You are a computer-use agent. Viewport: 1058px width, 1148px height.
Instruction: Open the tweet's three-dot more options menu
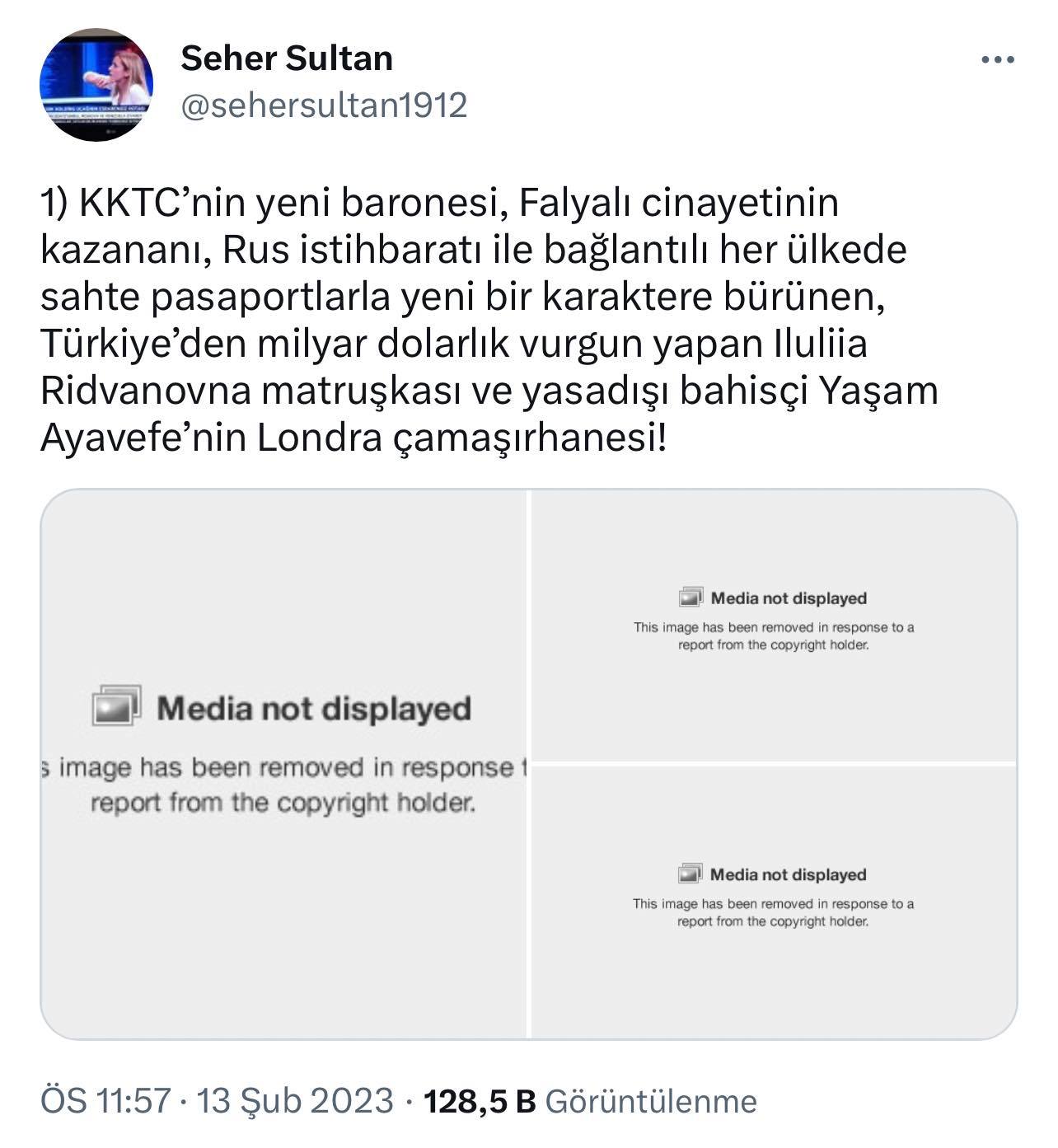point(997,59)
